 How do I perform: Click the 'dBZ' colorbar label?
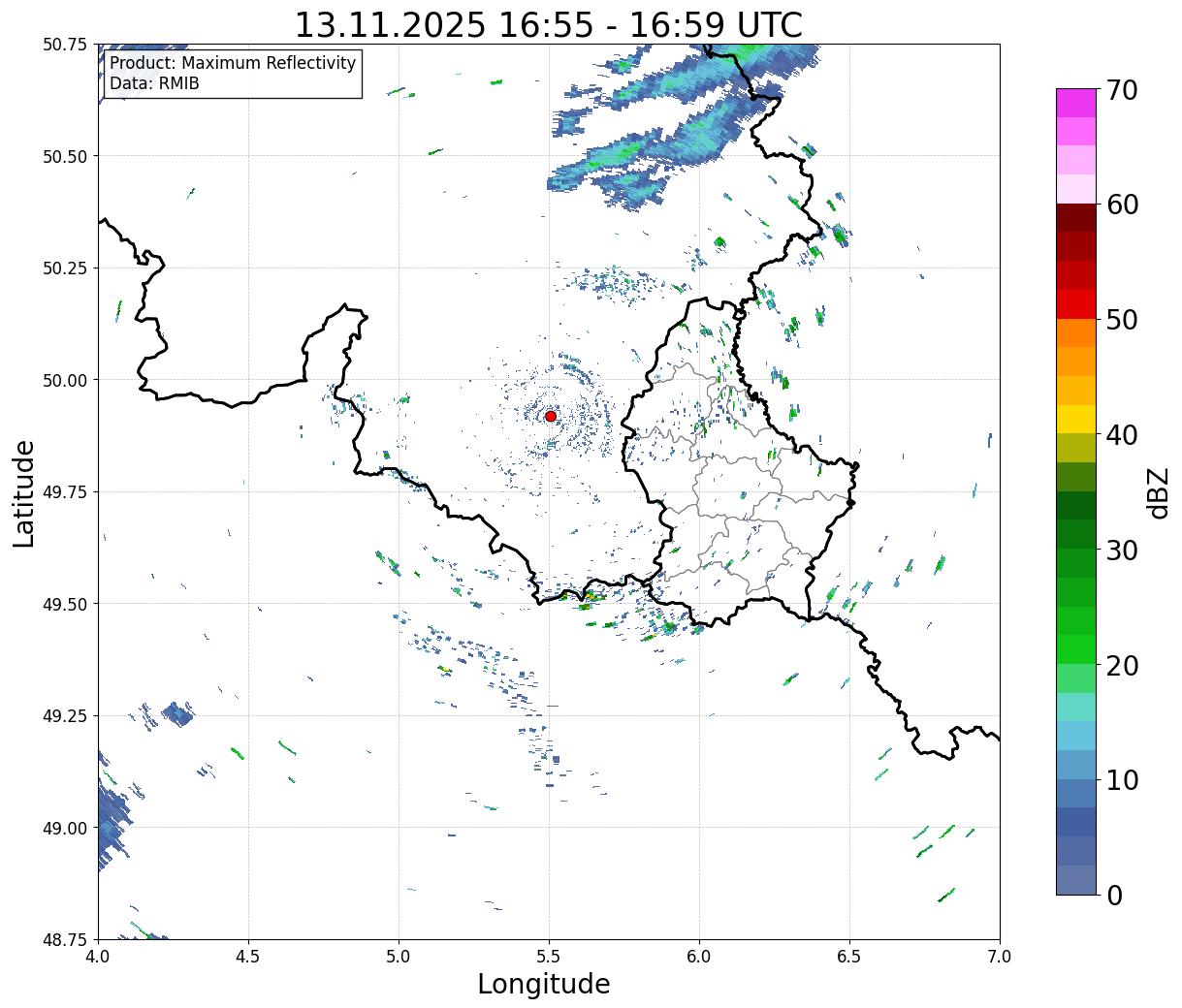pos(1158,492)
